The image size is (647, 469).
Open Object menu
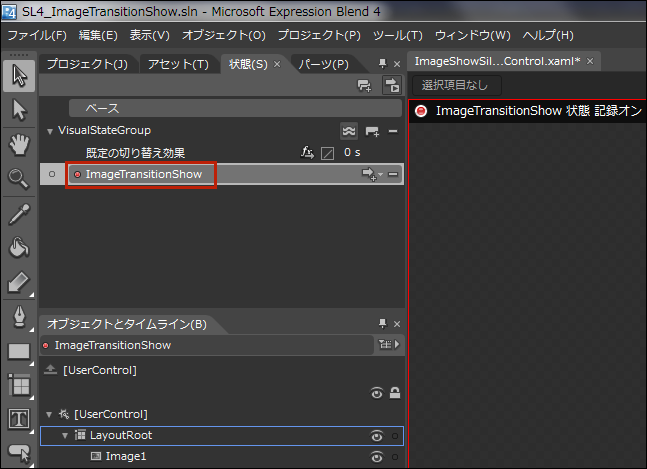tap(224, 35)
